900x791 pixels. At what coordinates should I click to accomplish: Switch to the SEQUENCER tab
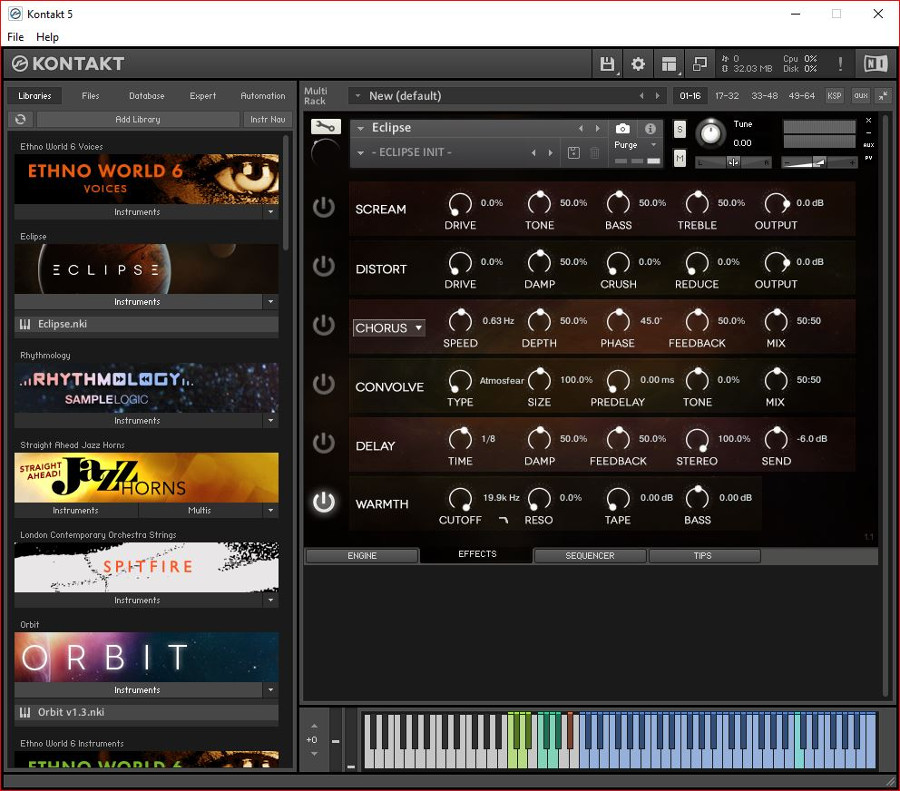click(589, 556)
